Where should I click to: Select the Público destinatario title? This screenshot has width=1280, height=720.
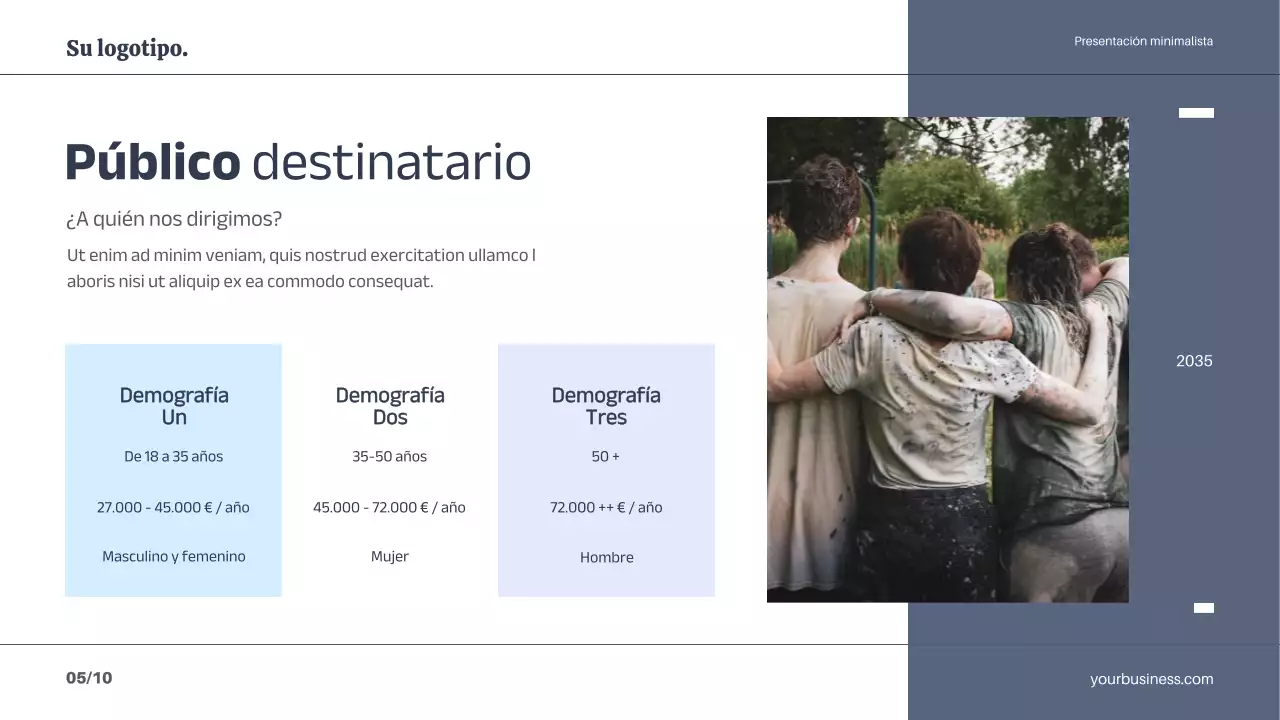tap(297, 162)
